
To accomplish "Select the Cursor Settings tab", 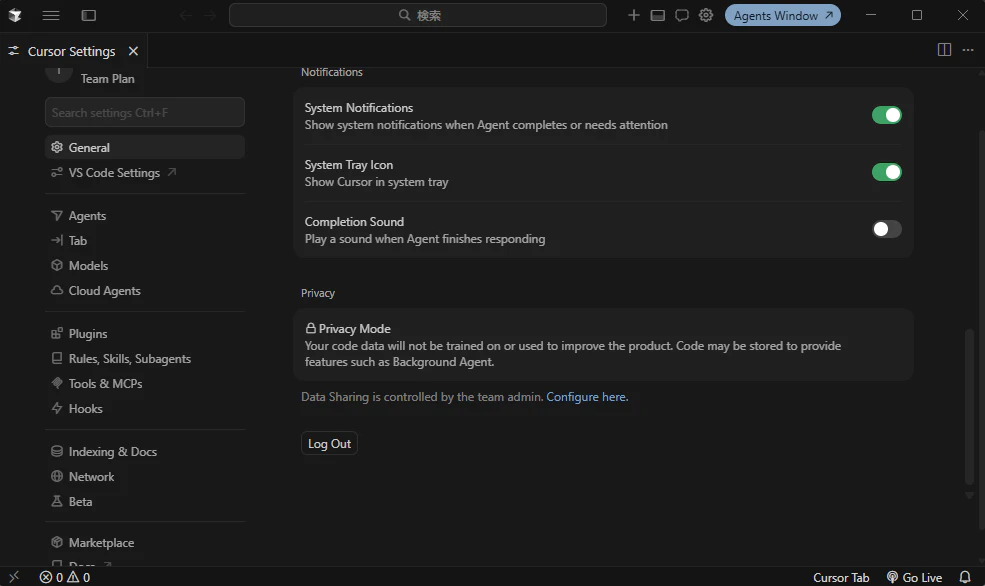I will click(73, 51).
